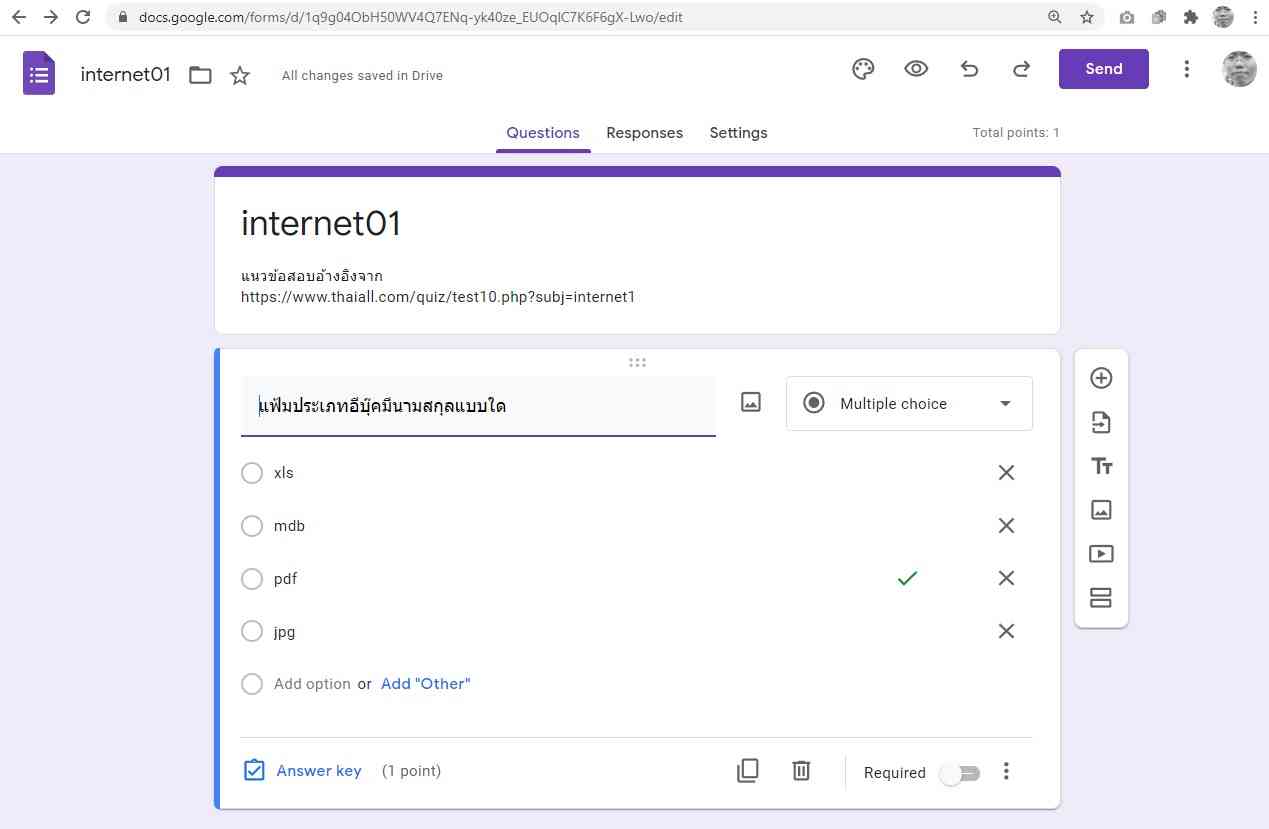Add title and description from sidebar
1269x829 pixels.
1101,466
